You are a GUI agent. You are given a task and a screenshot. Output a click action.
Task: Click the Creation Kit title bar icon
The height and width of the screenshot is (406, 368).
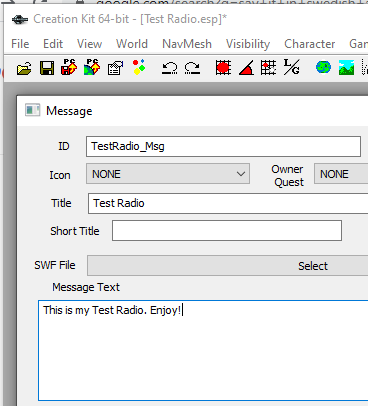pos(20,20)
